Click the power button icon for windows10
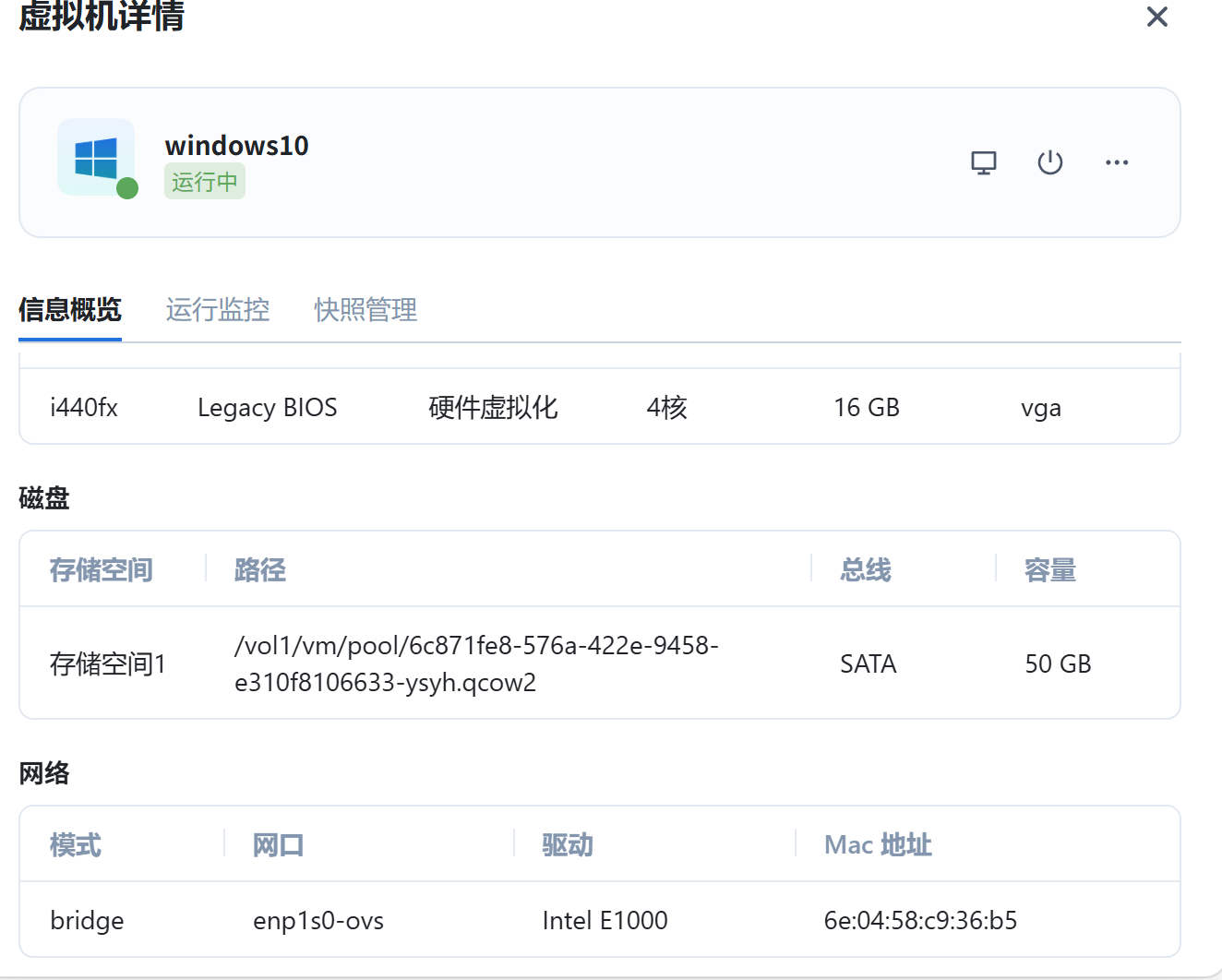The image size is (1222, 980). tap(1050, 163)
